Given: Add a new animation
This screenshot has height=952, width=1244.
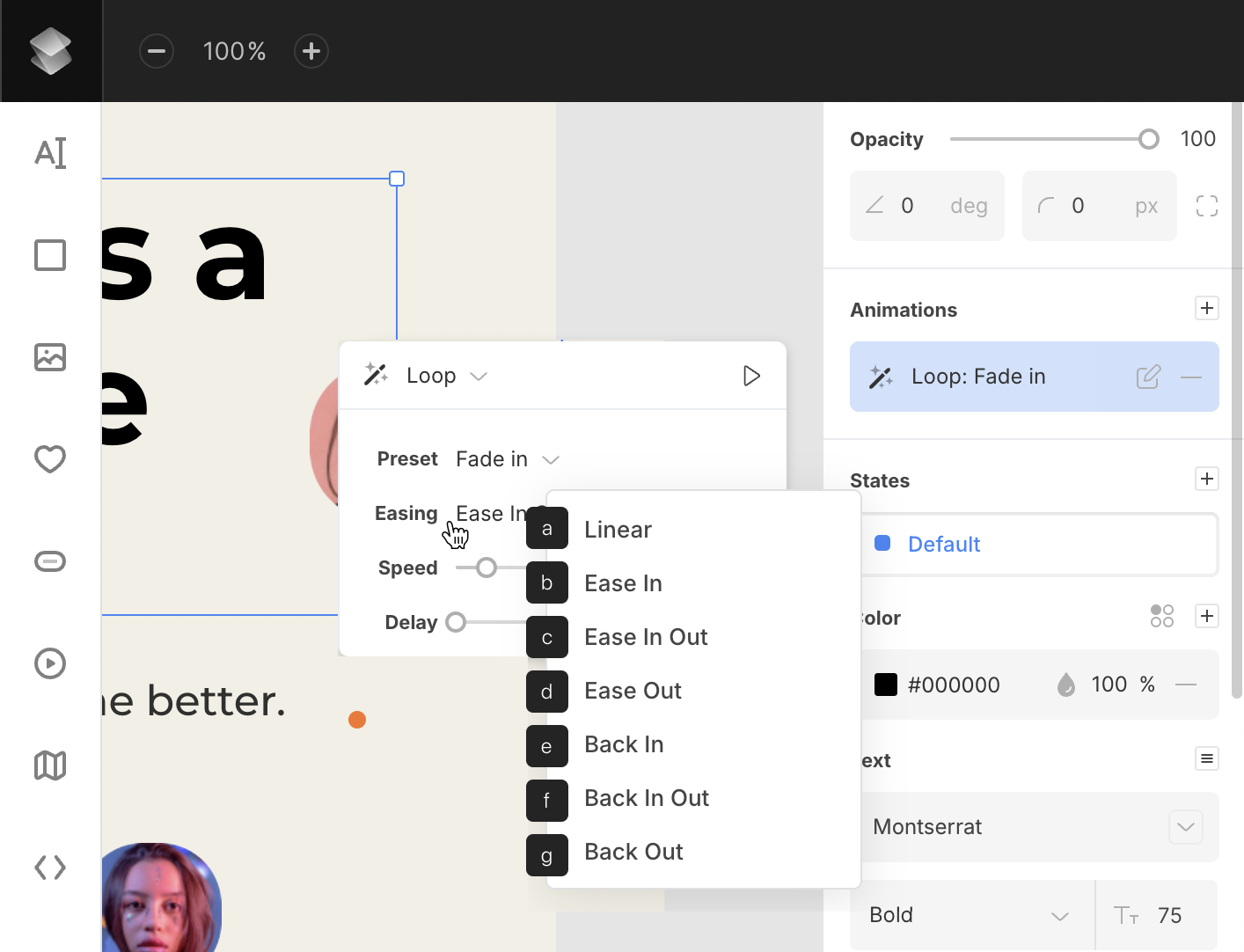Looking at the screenshot, I should [x=1207, y=308].
